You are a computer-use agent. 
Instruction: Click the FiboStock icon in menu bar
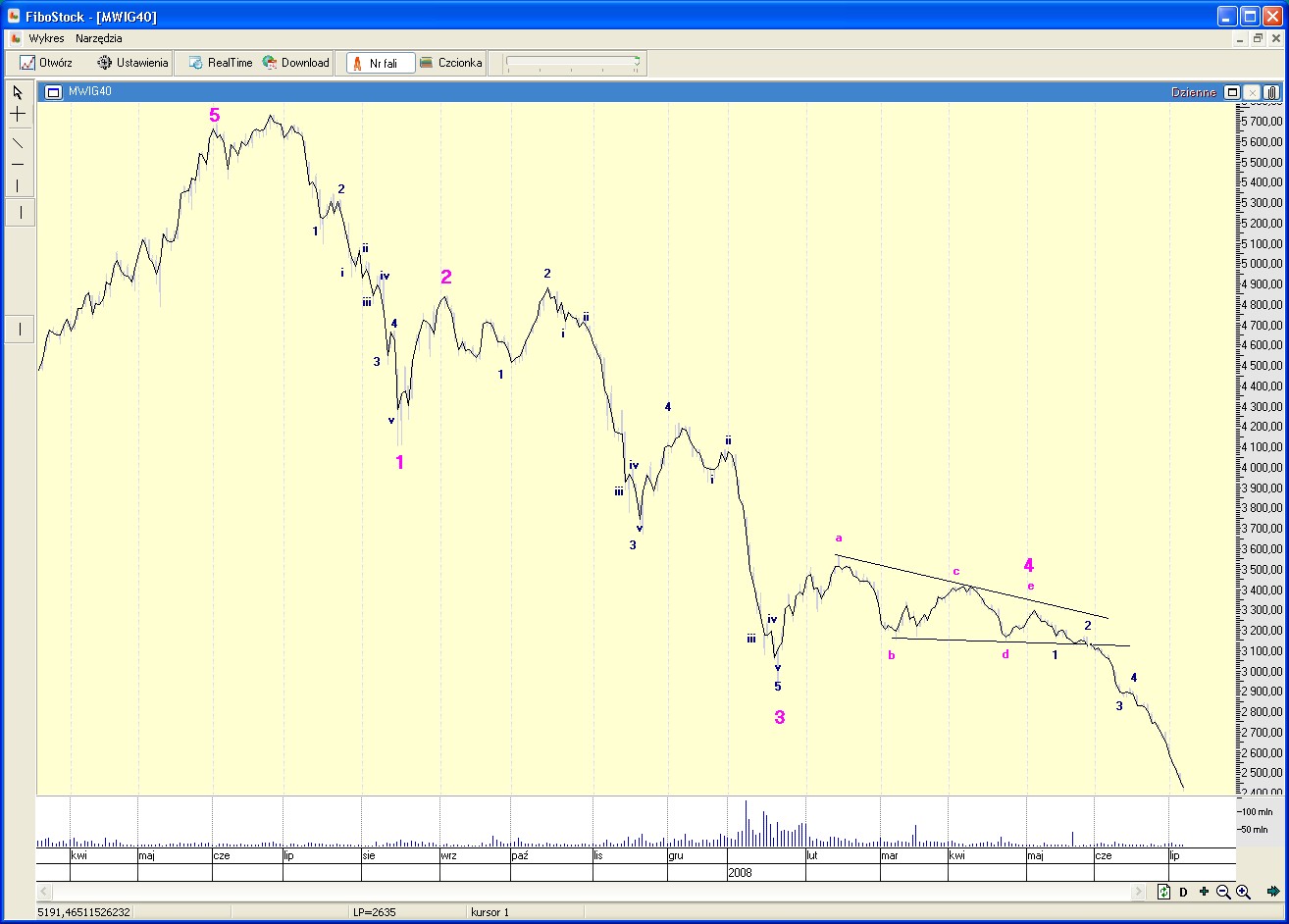(x=16, y=38)
